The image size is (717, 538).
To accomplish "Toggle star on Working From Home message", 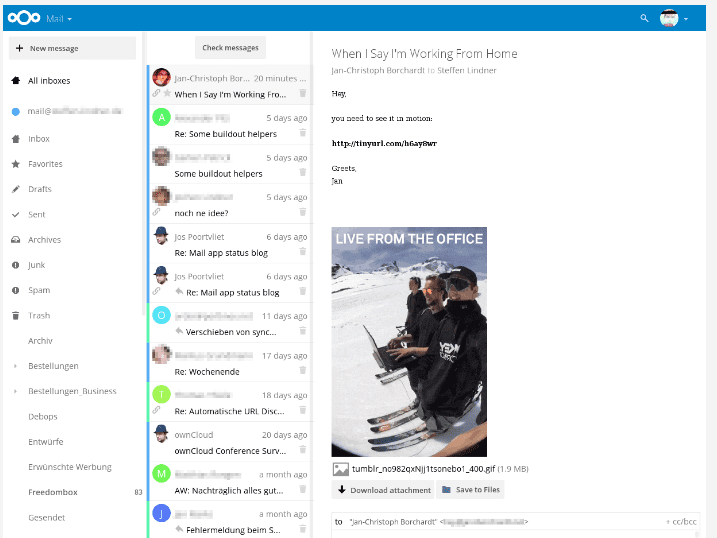I will coord(167,93).
